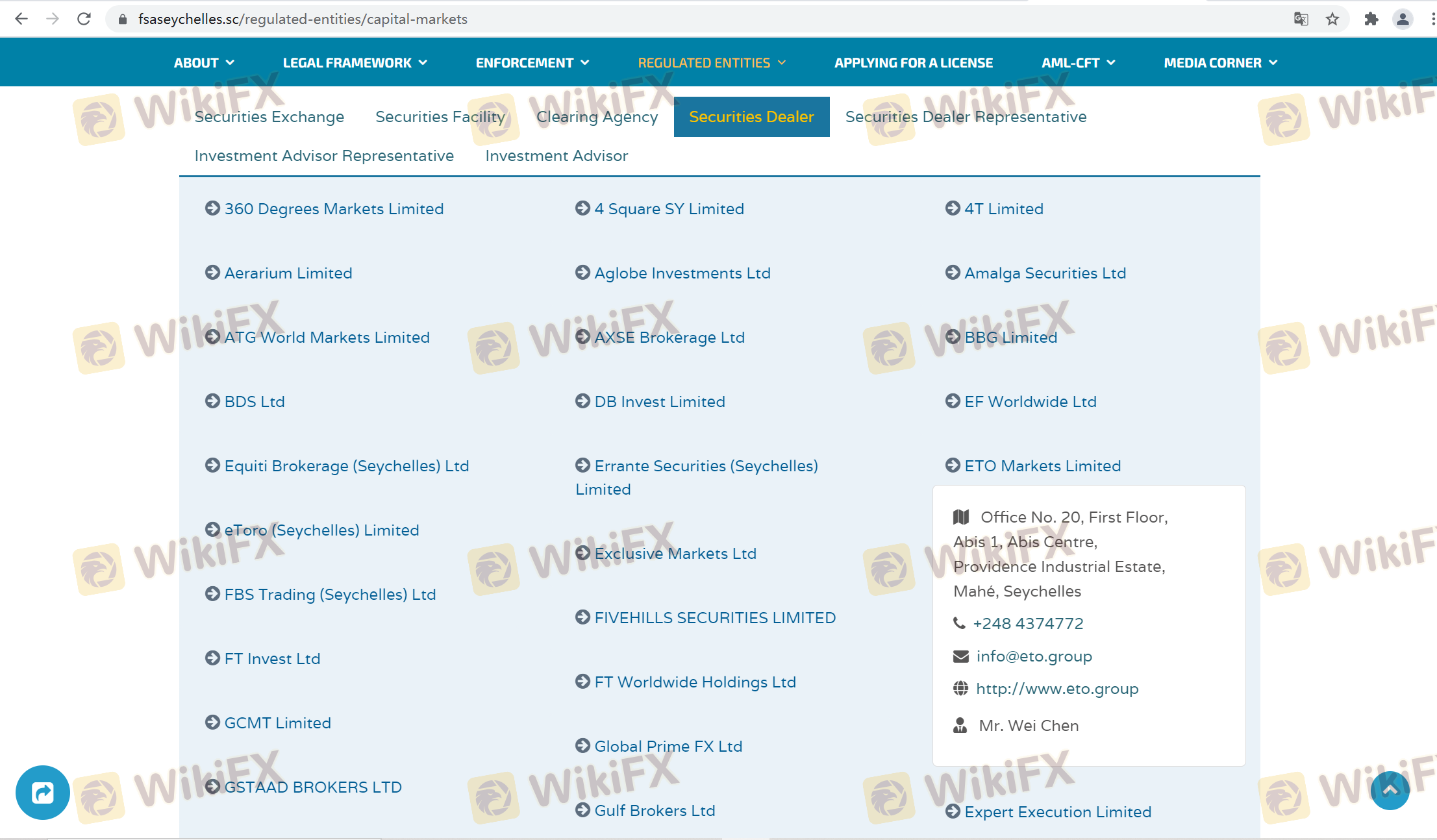
Task: Click the http://www.eto.group website link
Action: [x=1057, y=689]
